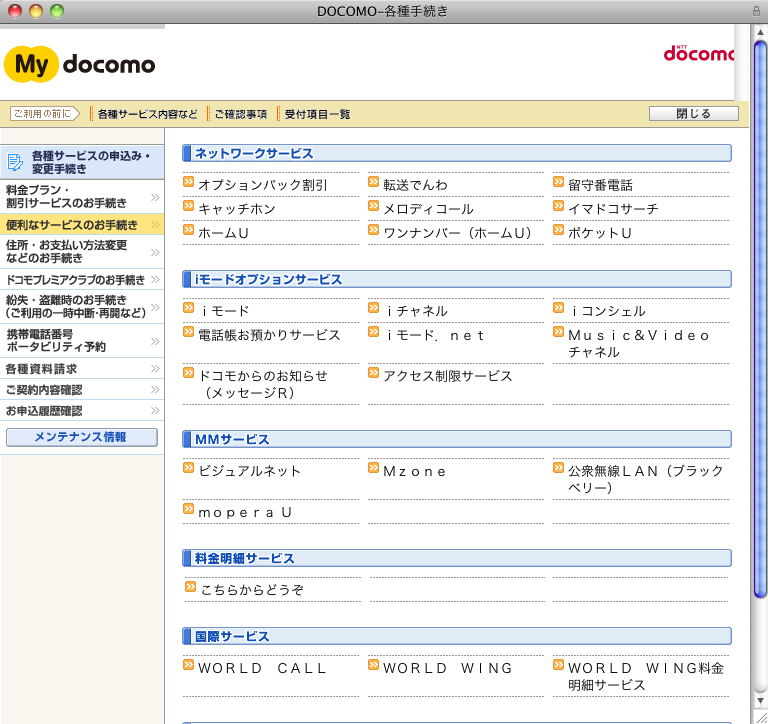Expand chevron on 住所・お支払い方法変更 row
Screen dimensions: 768x724
[155, 252]
